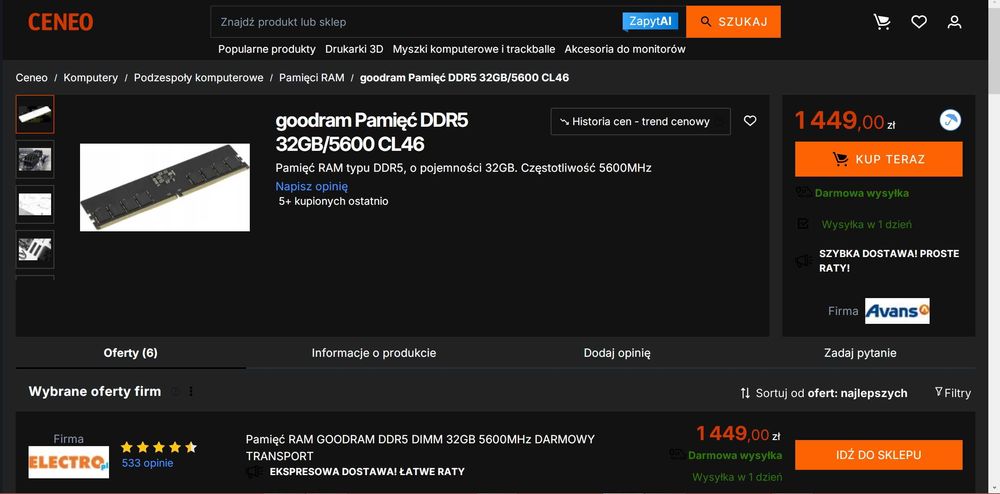Image resolution: width=1000 pixels, height=494 pixels.
Task: Go to Komputery breadcrumb
Action: [x=91, y=78]
